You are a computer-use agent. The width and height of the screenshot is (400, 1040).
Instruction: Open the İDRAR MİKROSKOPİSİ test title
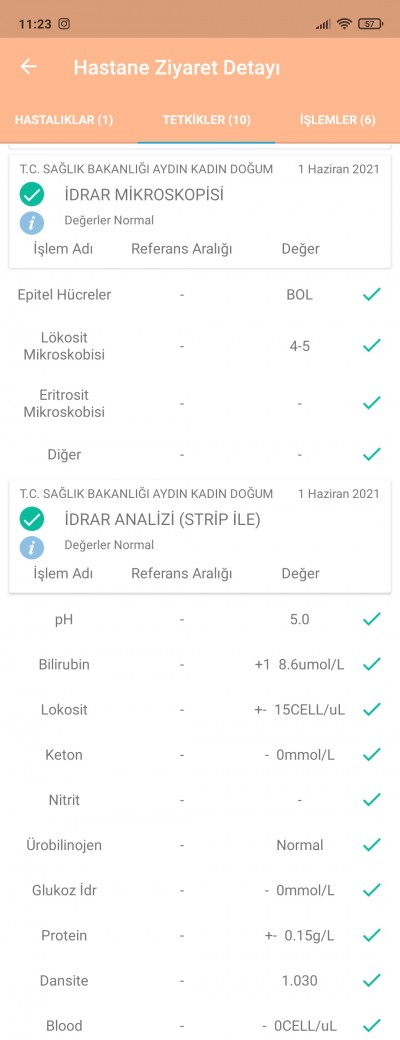(144, 195)
